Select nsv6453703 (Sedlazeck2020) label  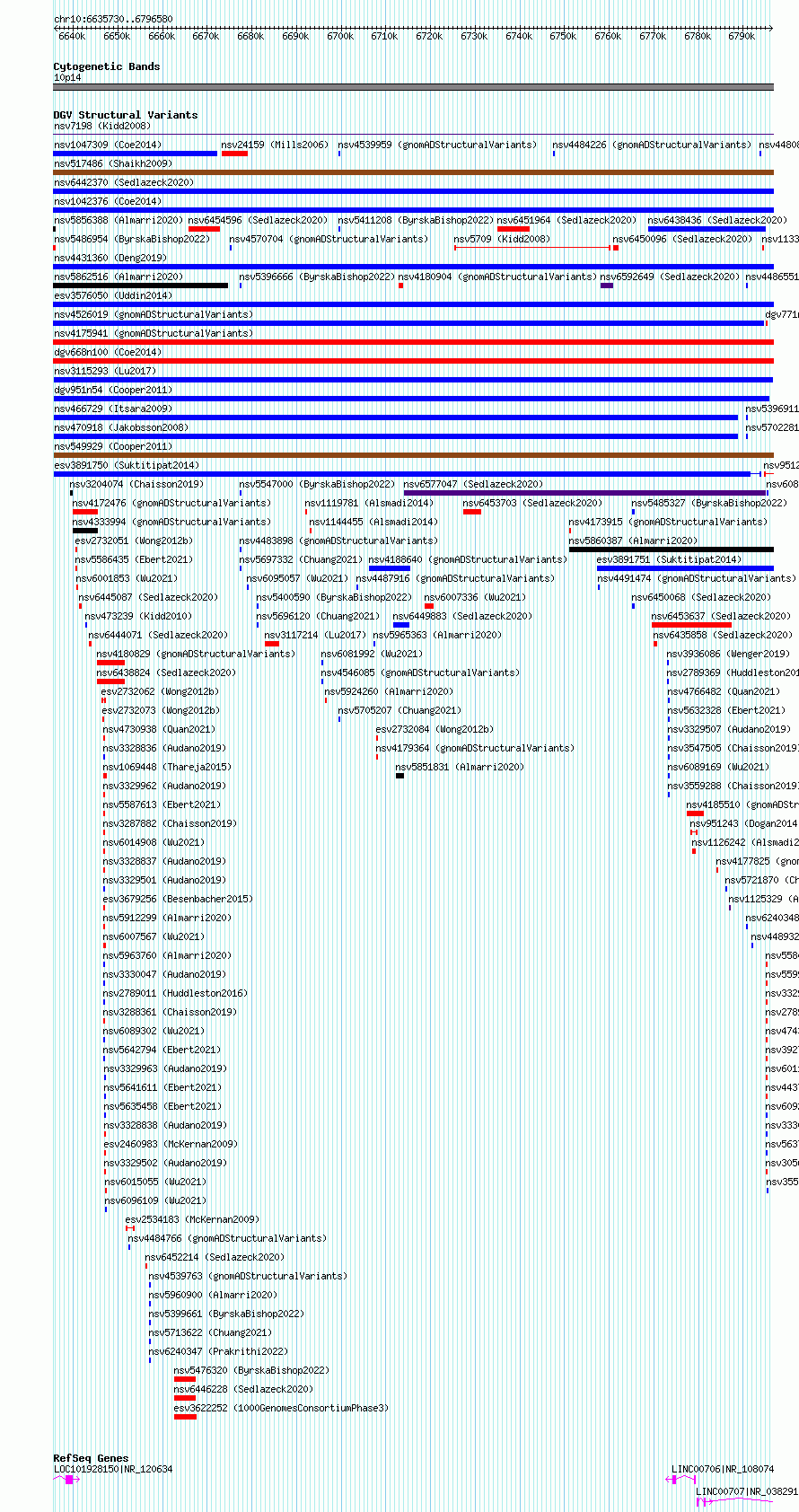[532, 503]
